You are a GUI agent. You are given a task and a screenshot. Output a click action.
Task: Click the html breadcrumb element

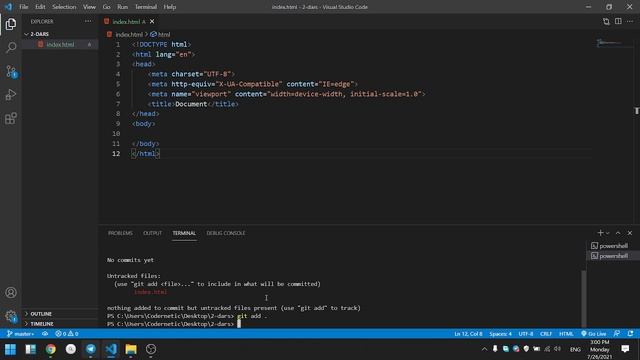(x=160, y=35)
